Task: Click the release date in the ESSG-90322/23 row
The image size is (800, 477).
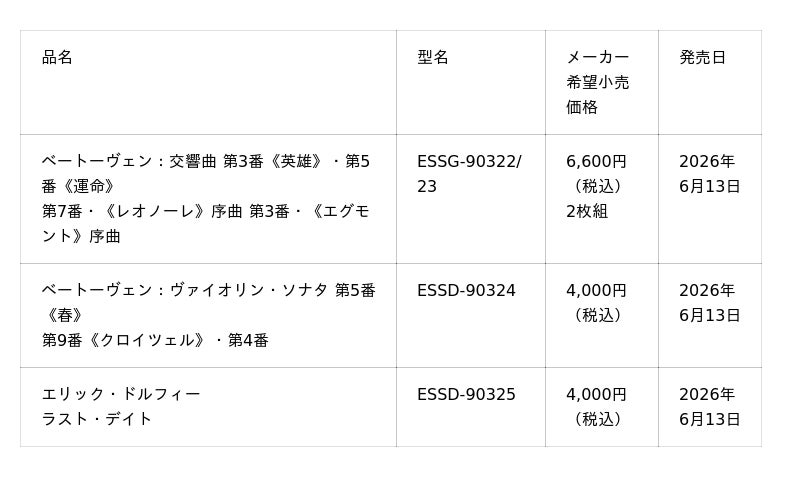Action: [x=709, y=174]
